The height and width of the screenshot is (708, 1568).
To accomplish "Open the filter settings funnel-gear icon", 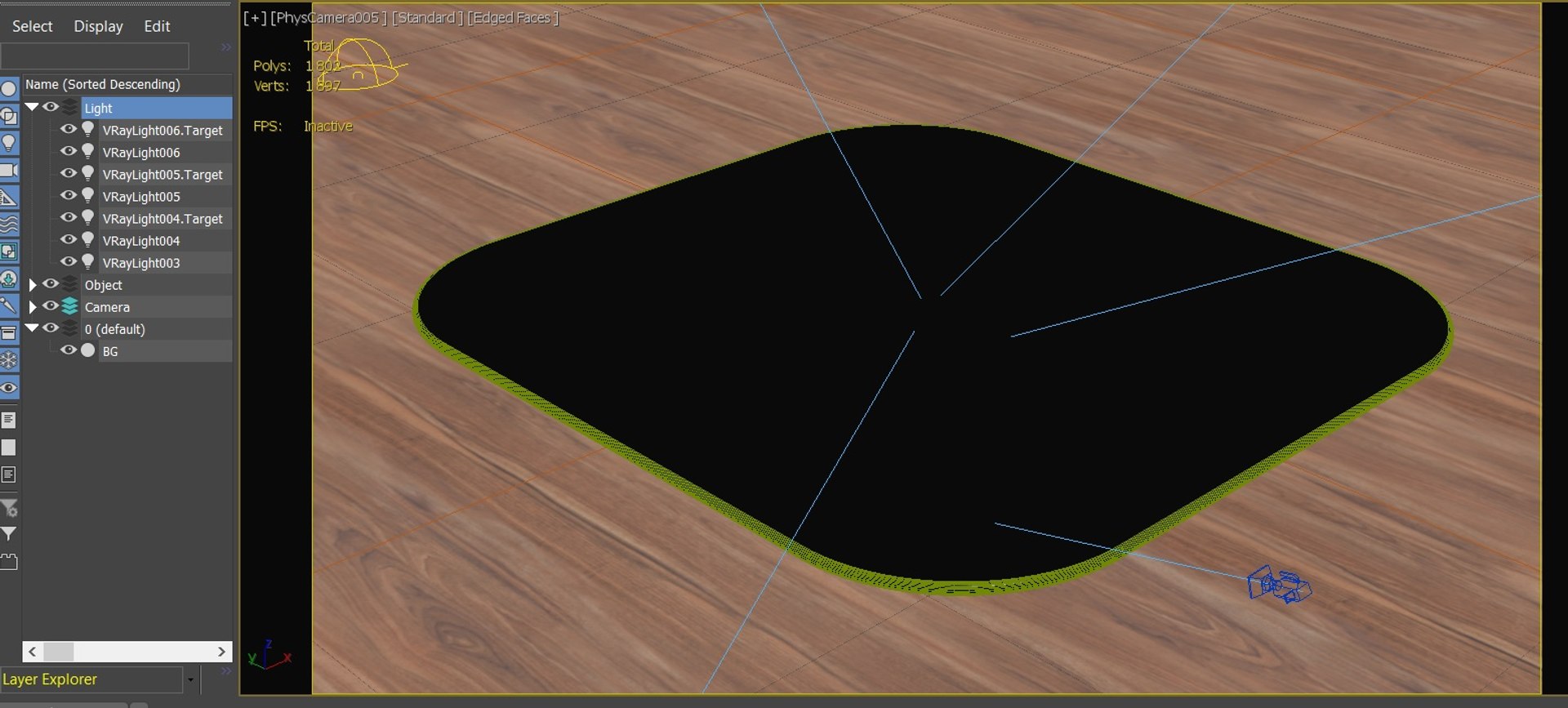I will [x=9, y=508].
